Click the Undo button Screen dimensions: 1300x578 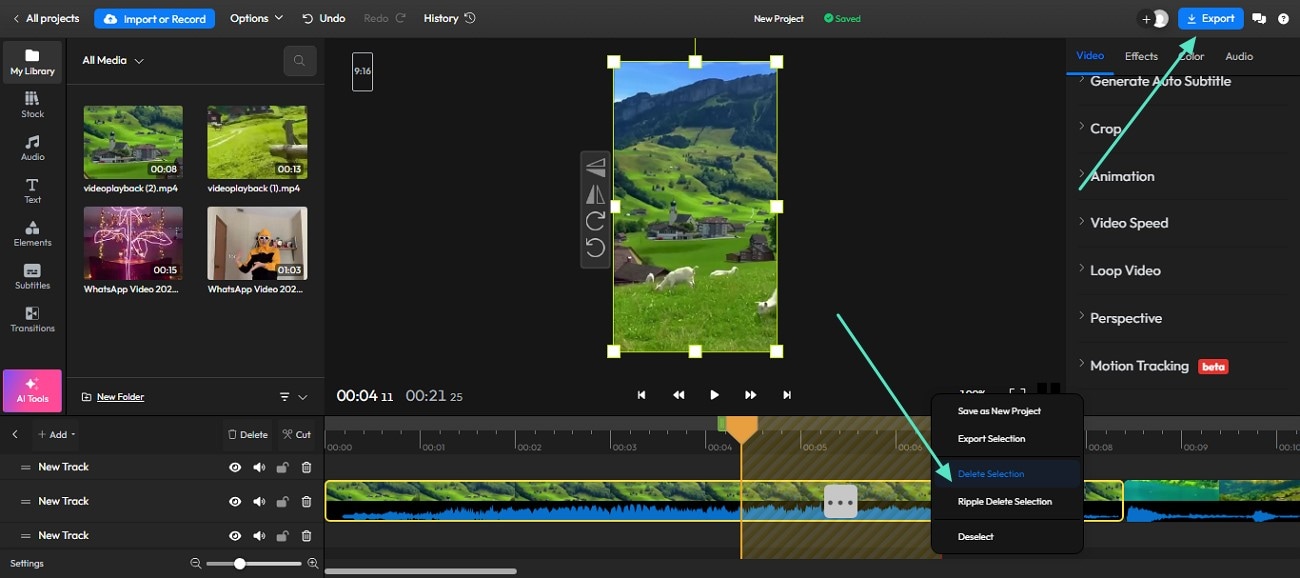323,18
